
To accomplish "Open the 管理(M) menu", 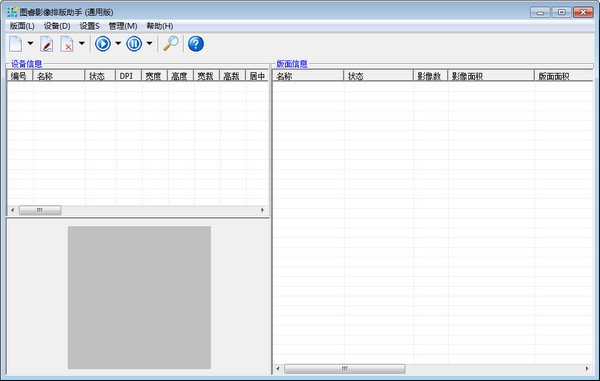I will (x=123, y=26).
